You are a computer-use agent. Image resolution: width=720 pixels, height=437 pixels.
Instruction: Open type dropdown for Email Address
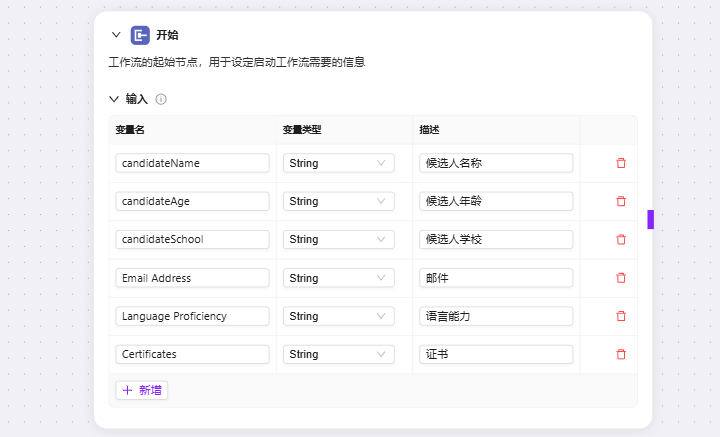(x=338, y=278)
